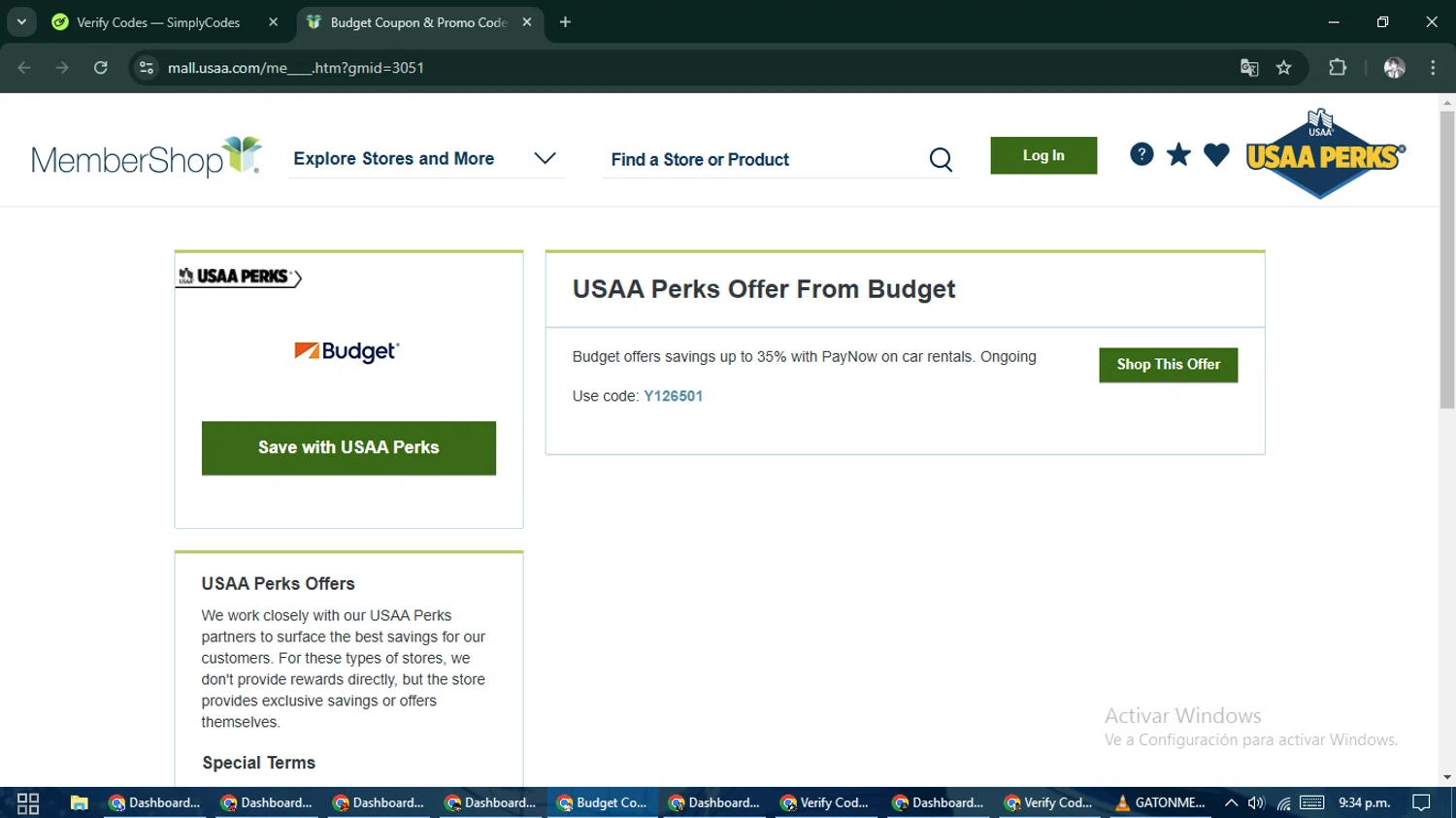The image size is (1456, 818).
Task: Click the Log In button
Action: 1043,155
